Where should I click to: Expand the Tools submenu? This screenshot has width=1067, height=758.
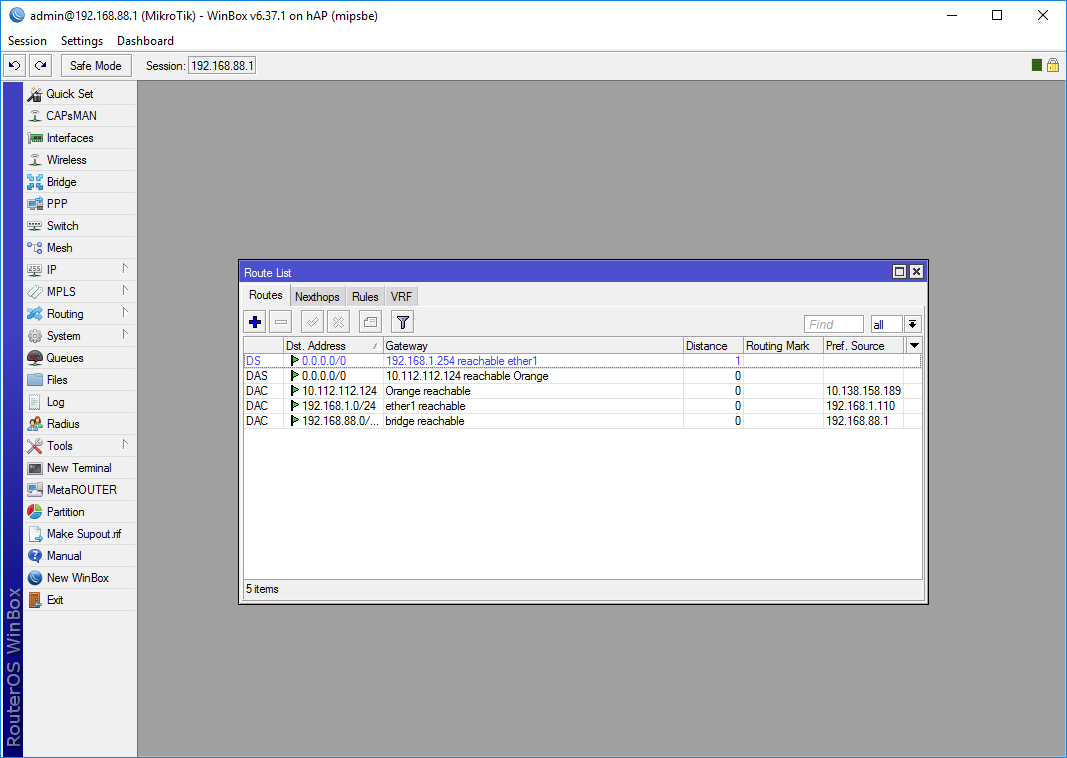[x=80, y=446]
